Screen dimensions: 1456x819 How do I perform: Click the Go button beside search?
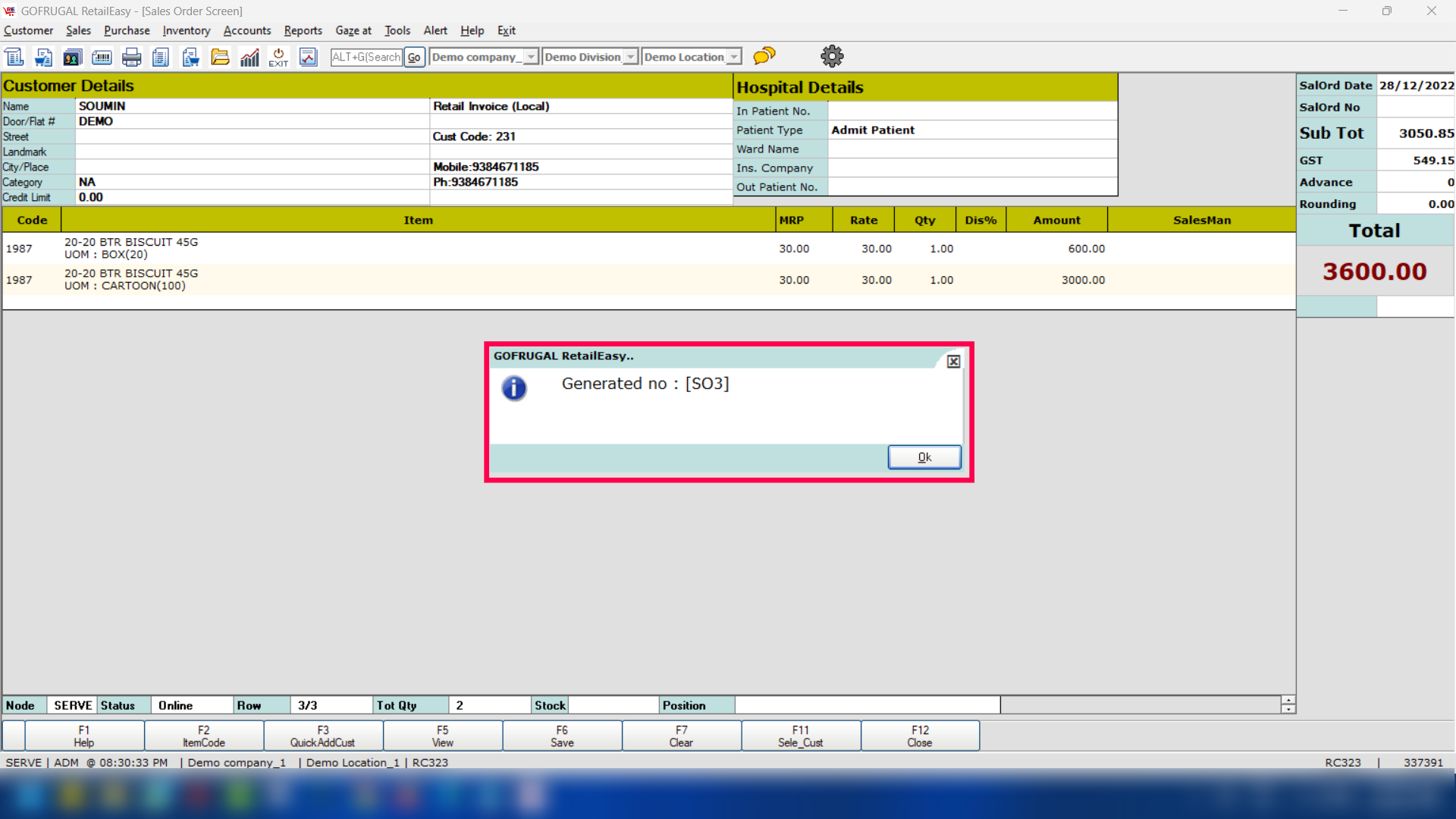[414, 57]
